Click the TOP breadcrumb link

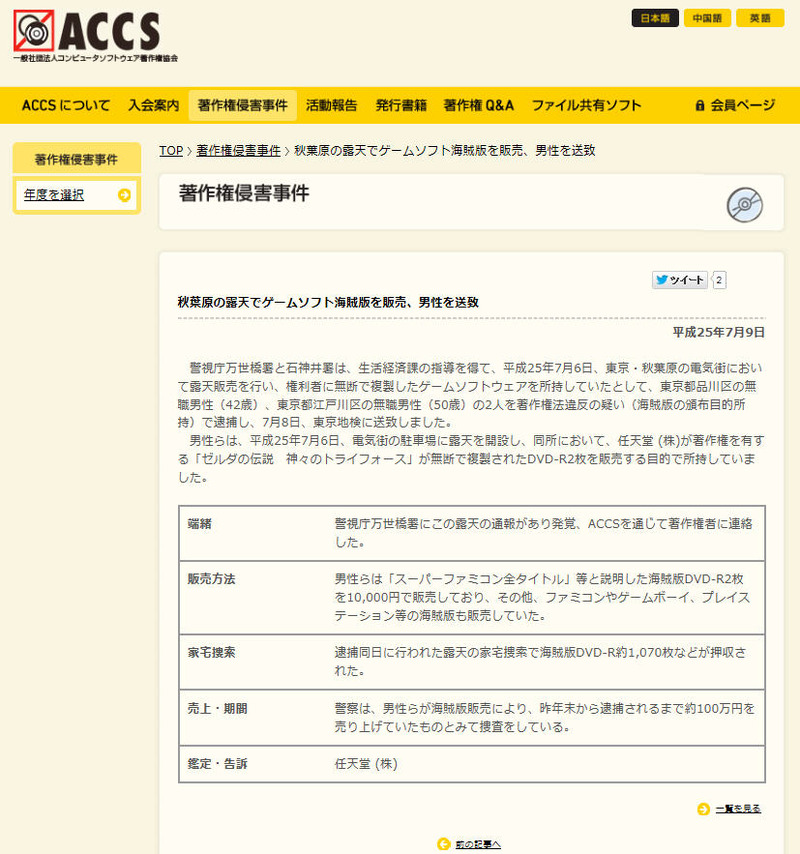[x=171, y=150]
